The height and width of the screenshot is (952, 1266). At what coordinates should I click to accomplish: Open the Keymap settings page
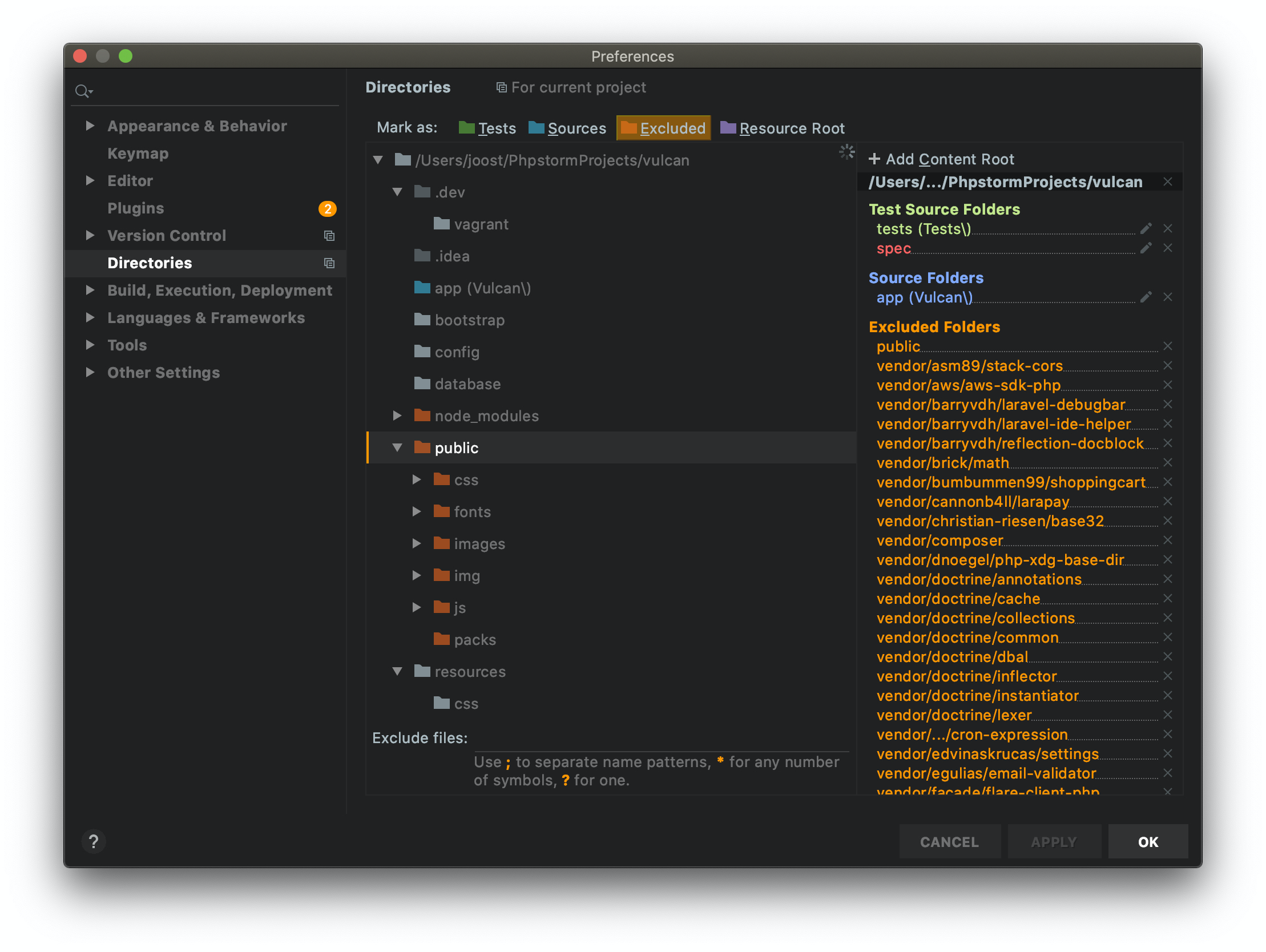(x=138, y=154)
